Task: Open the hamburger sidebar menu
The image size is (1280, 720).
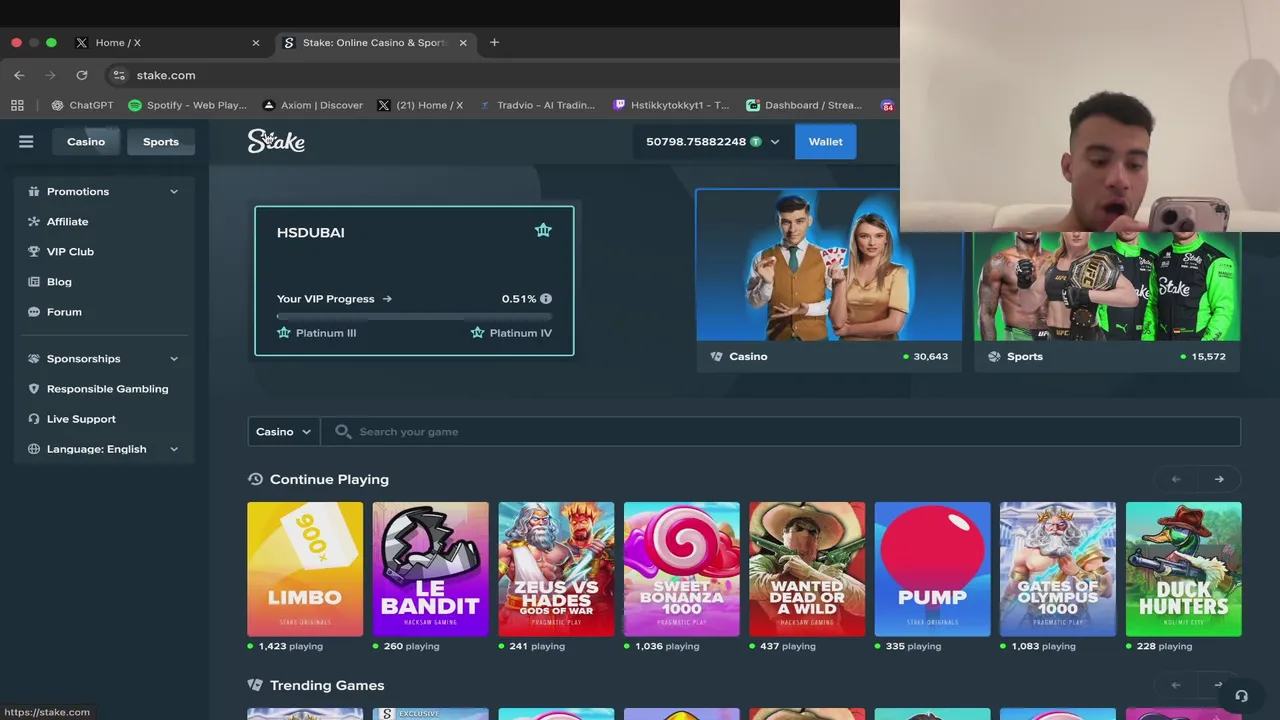Action: 26,142
